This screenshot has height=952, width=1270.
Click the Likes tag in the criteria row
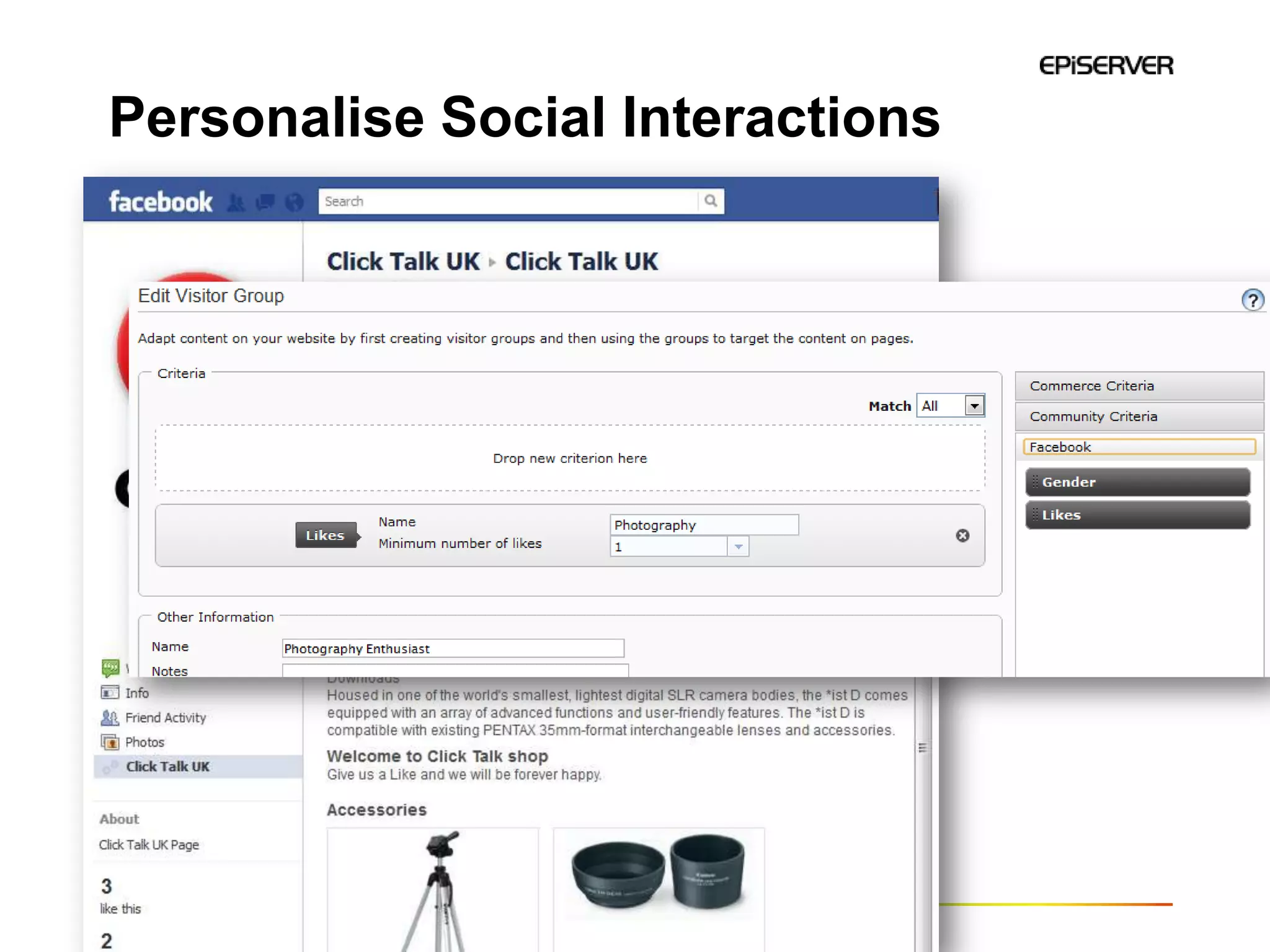(x=327, y=535)
